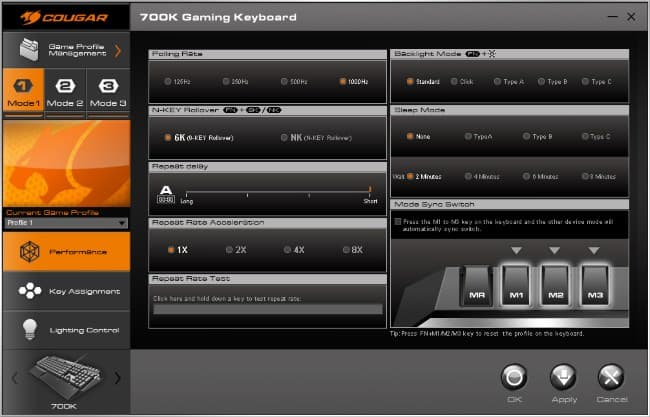The image size is (650, 417).
Task: Click the down arrow above M3
Action: point(594,250)
